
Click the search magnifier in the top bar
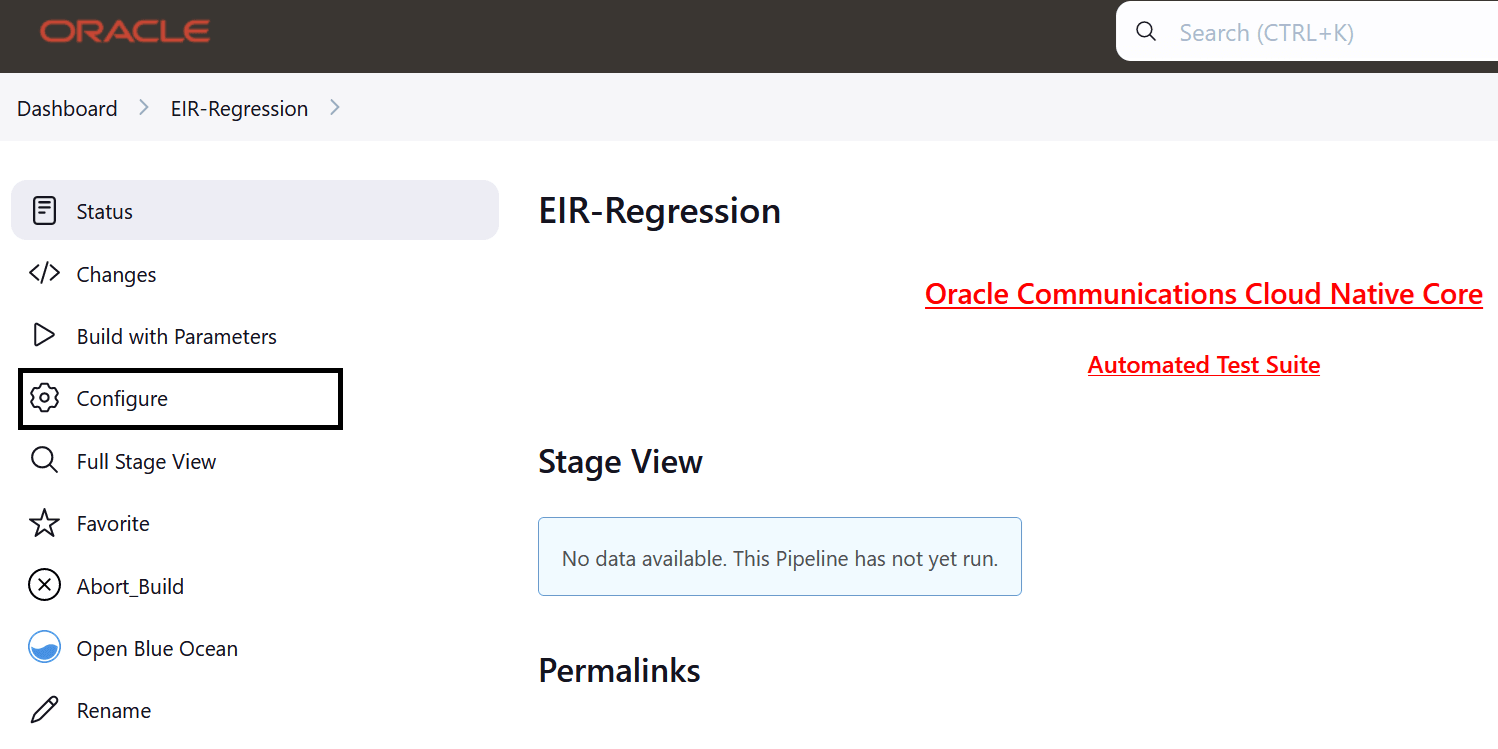pos(1145,31)
